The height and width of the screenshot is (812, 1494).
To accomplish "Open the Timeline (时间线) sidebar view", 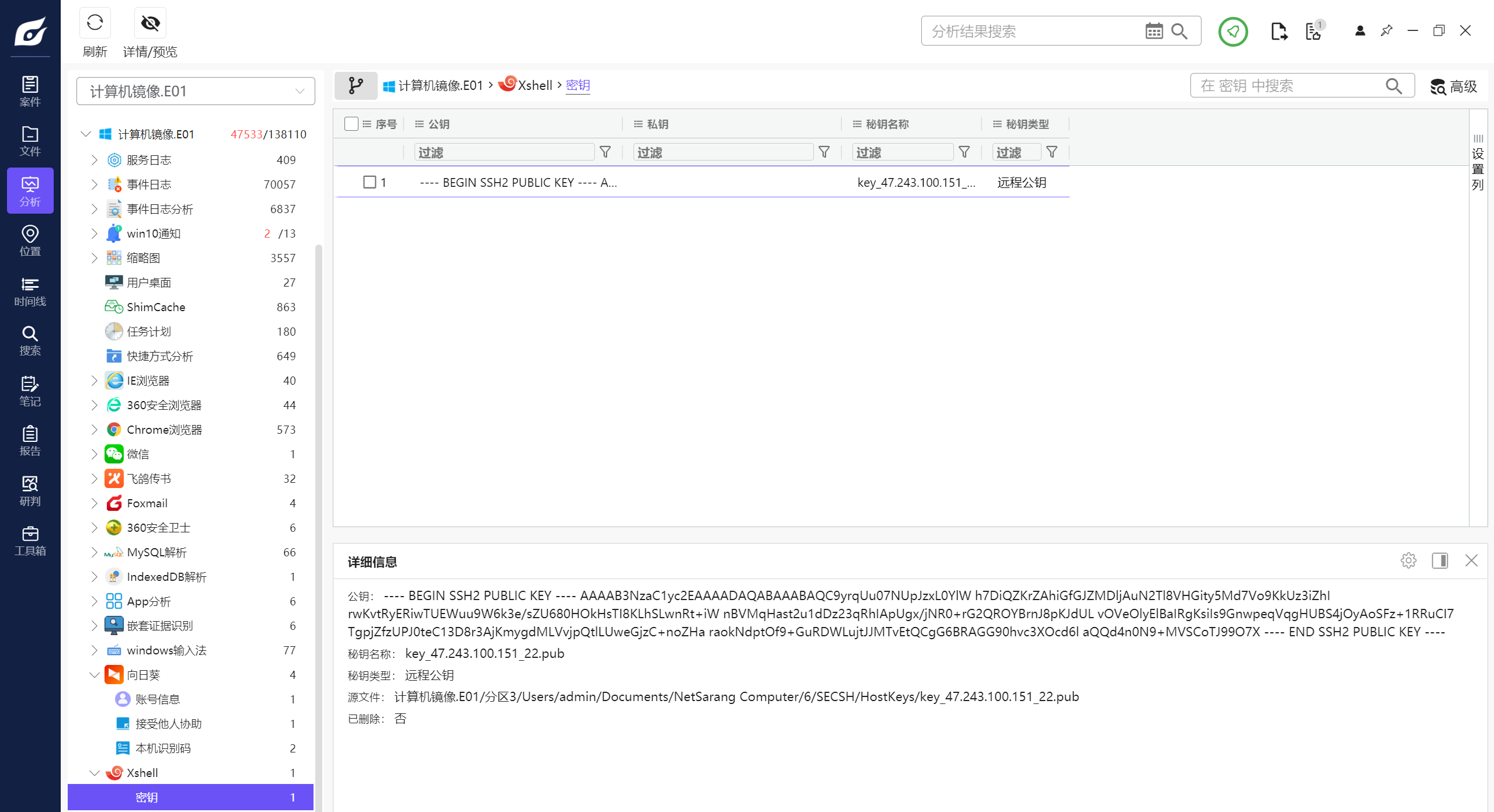I will click(x=30, y=291).
